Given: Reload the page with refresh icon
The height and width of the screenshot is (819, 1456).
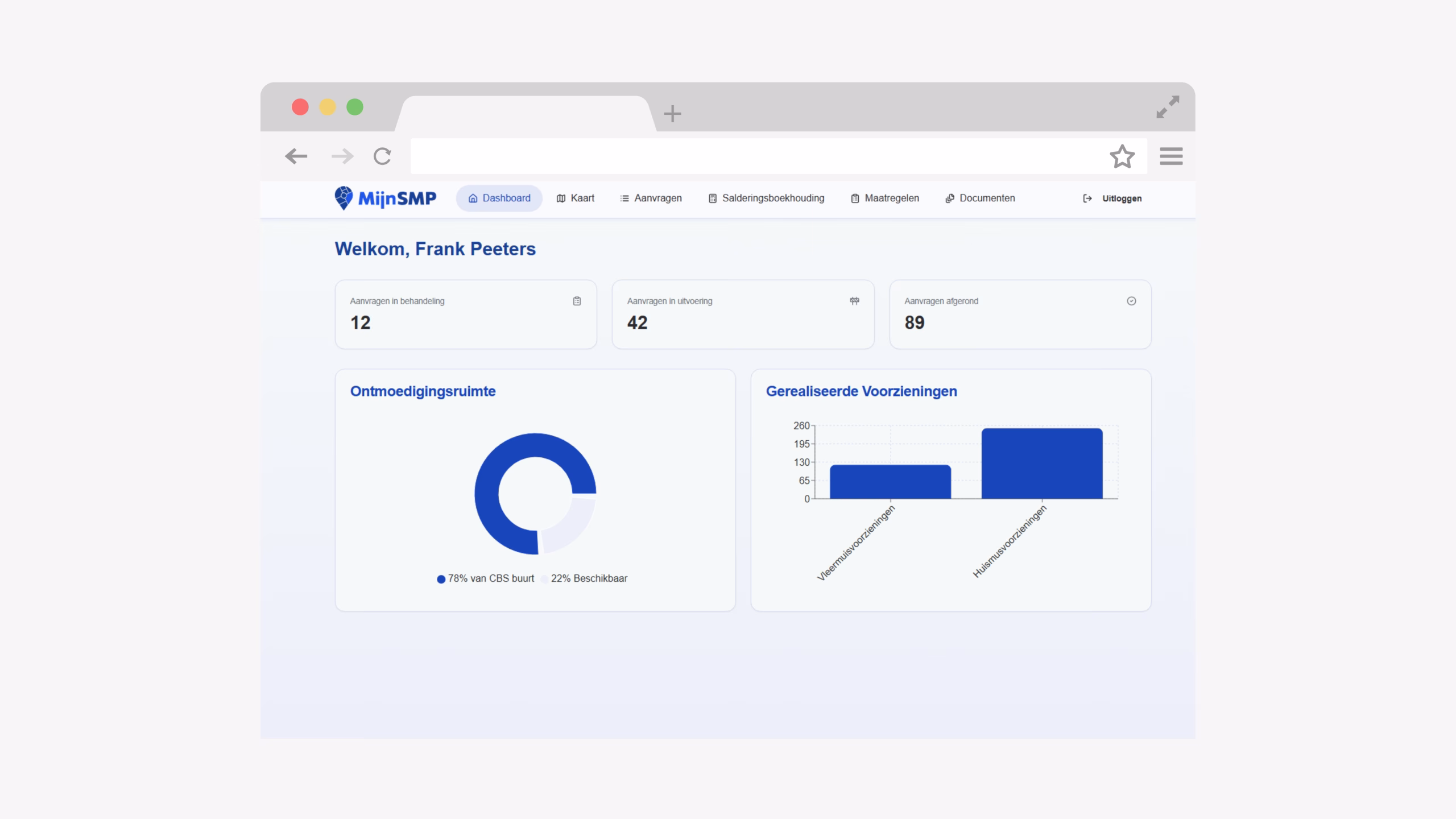Looking at the screenshot, I should [x=382, y=156].
